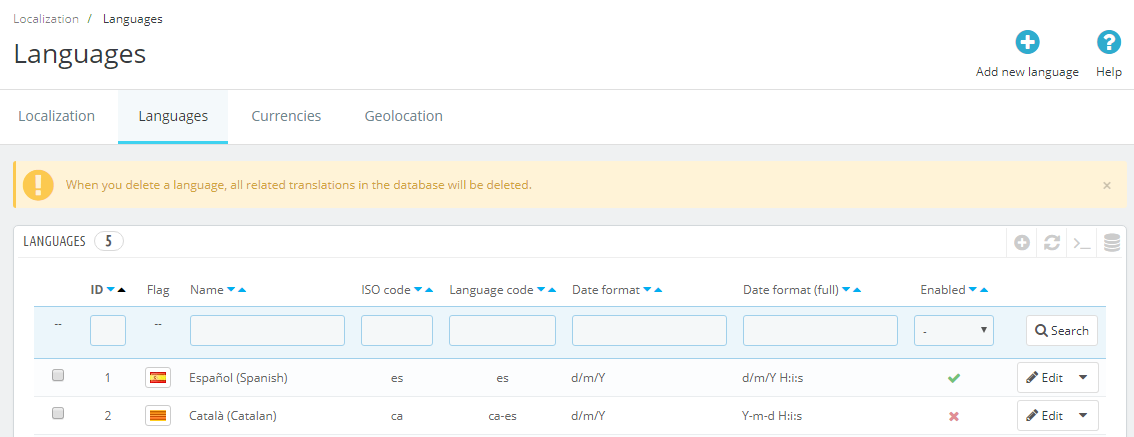
Task: Open the Enabled filter dropdown
Action: [x=953, y=331]
